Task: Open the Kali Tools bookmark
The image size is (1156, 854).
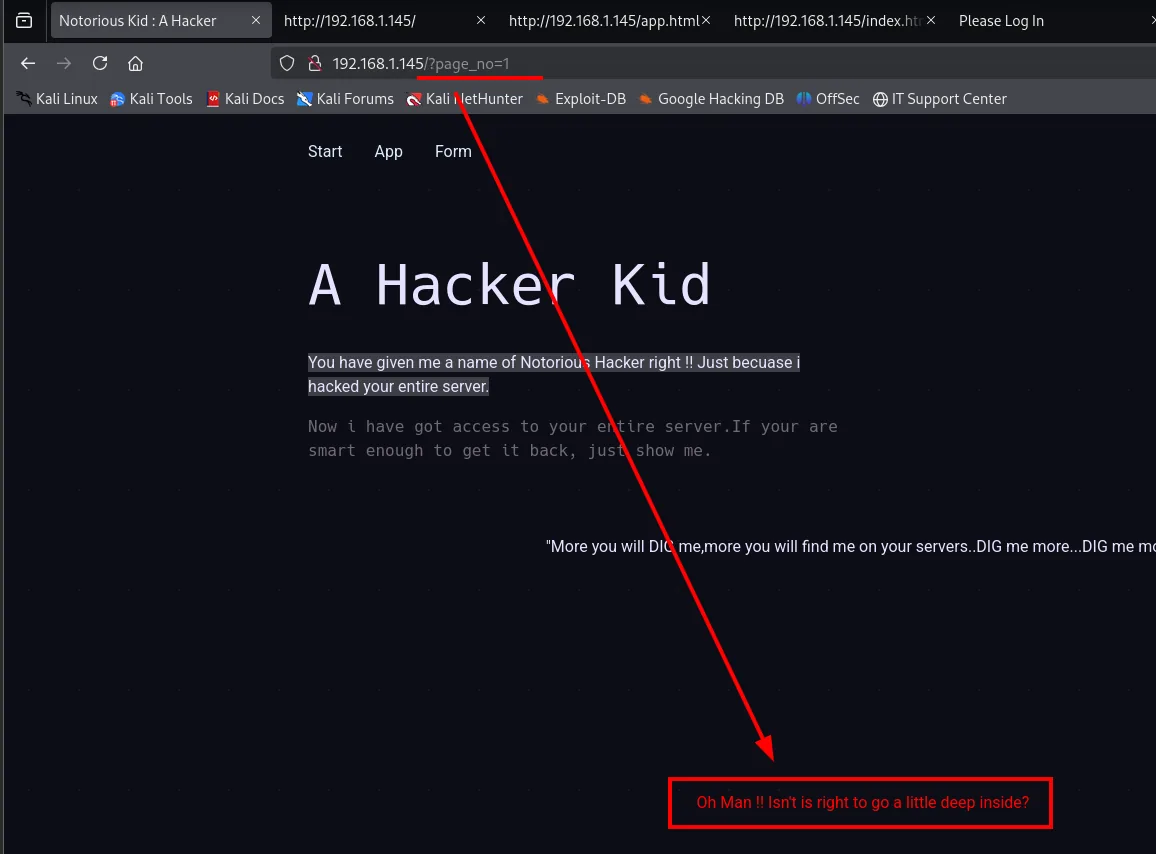Action: [151, 99]
